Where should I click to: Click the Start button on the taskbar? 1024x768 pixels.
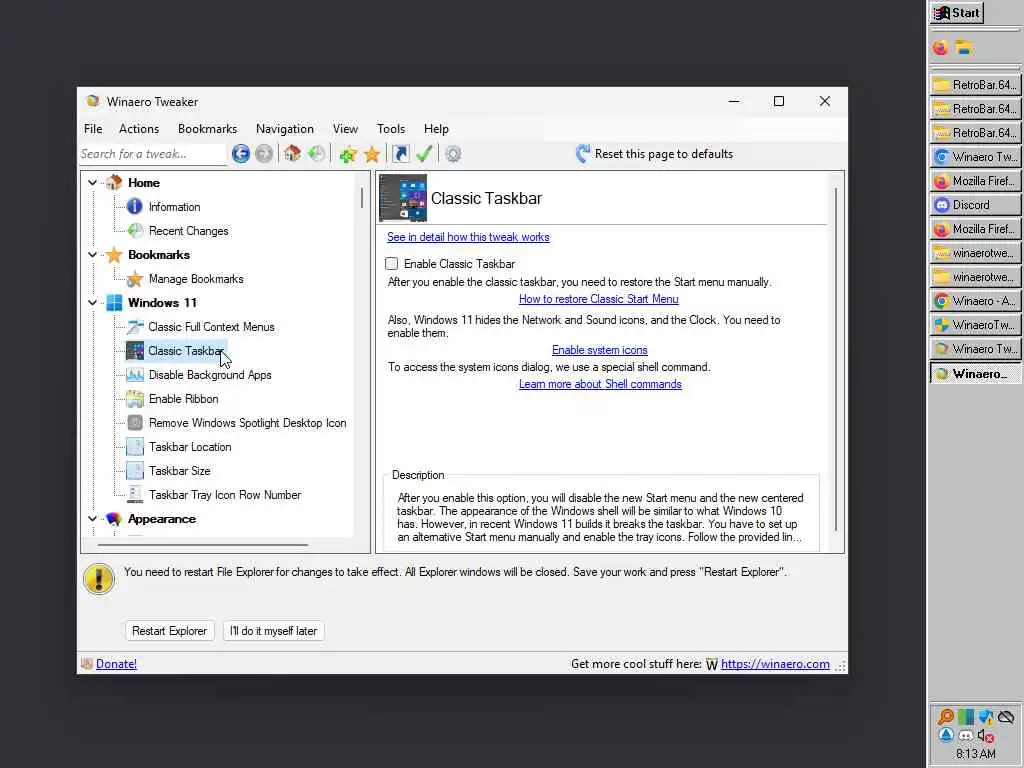point(957,13)
